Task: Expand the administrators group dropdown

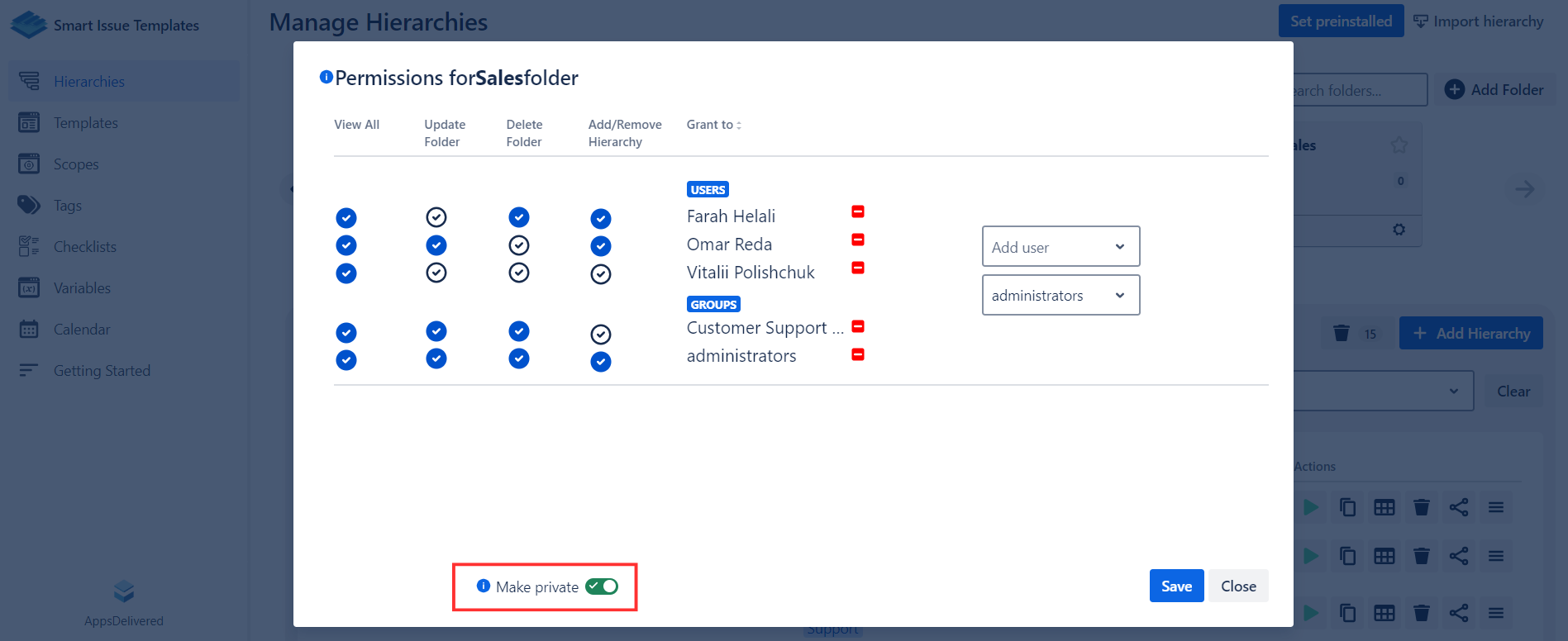Action: 1060,296
